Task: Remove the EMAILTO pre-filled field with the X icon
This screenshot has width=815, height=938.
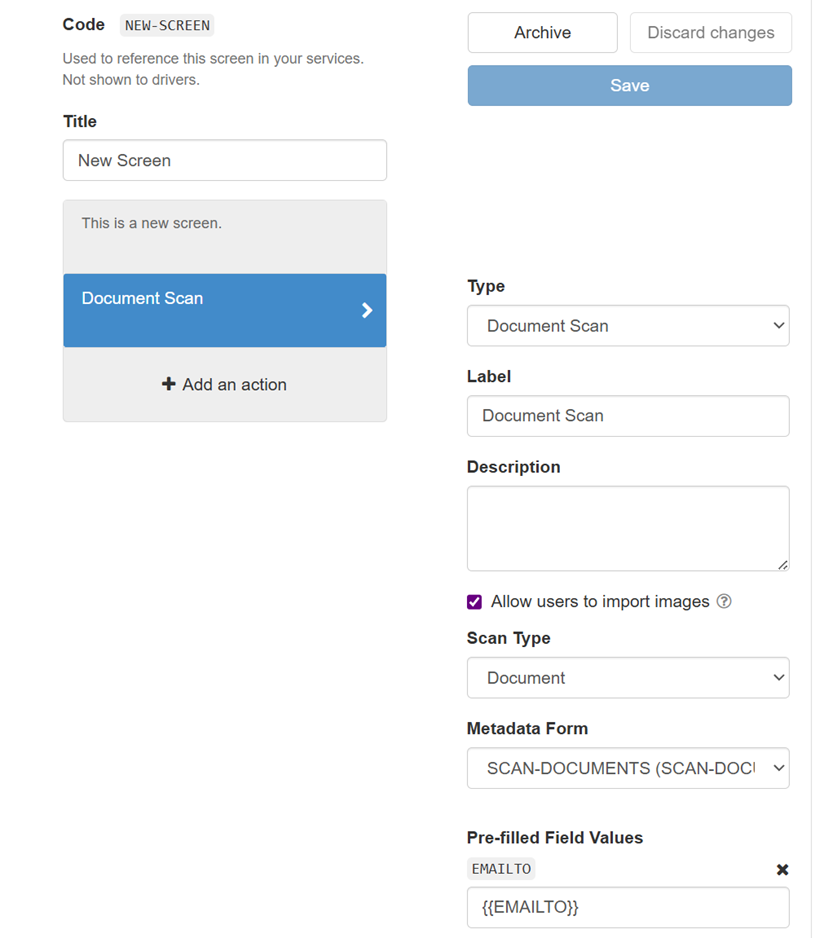Action: point(782,869)
